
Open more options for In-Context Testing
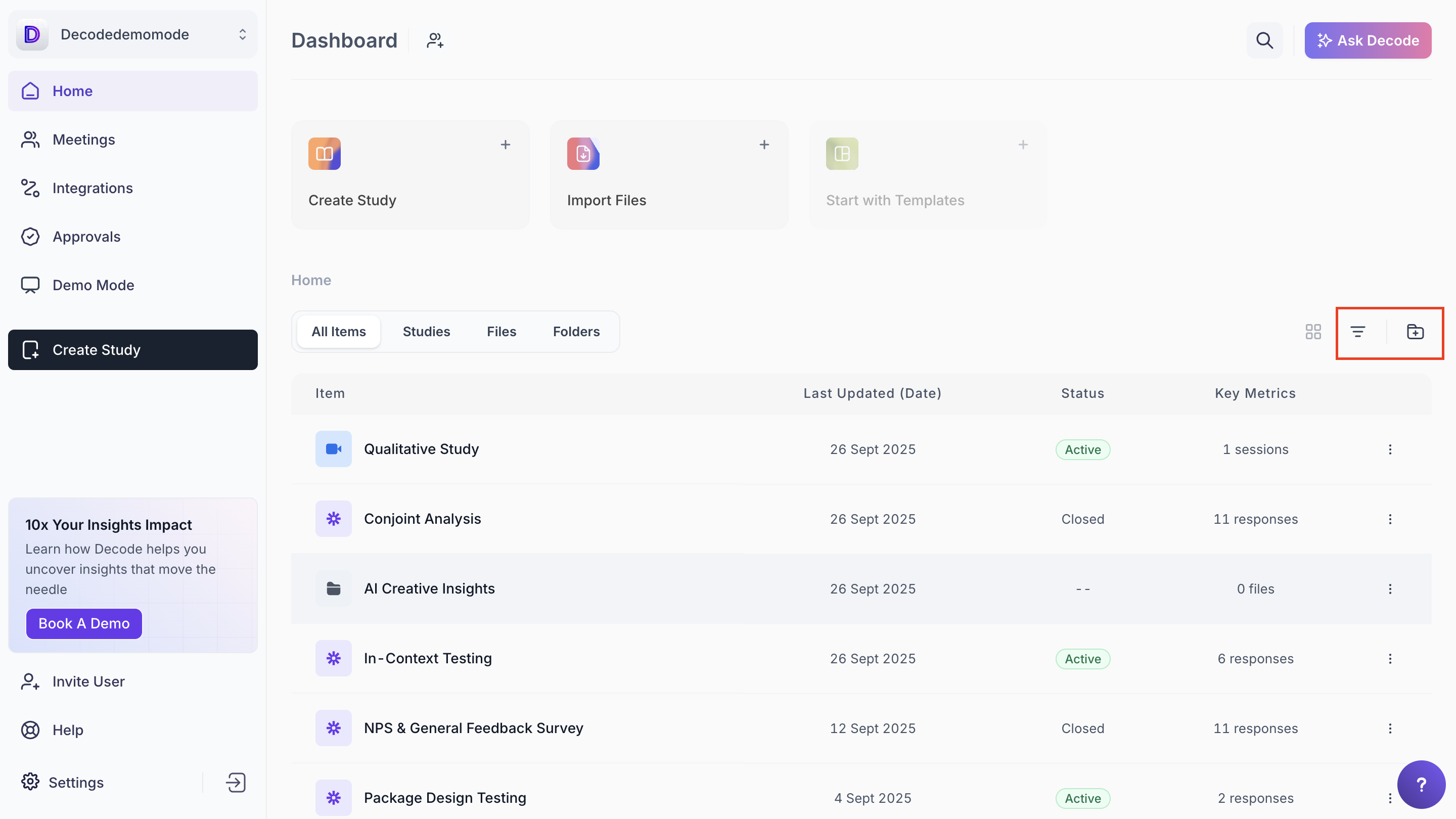coord(1390,658)
